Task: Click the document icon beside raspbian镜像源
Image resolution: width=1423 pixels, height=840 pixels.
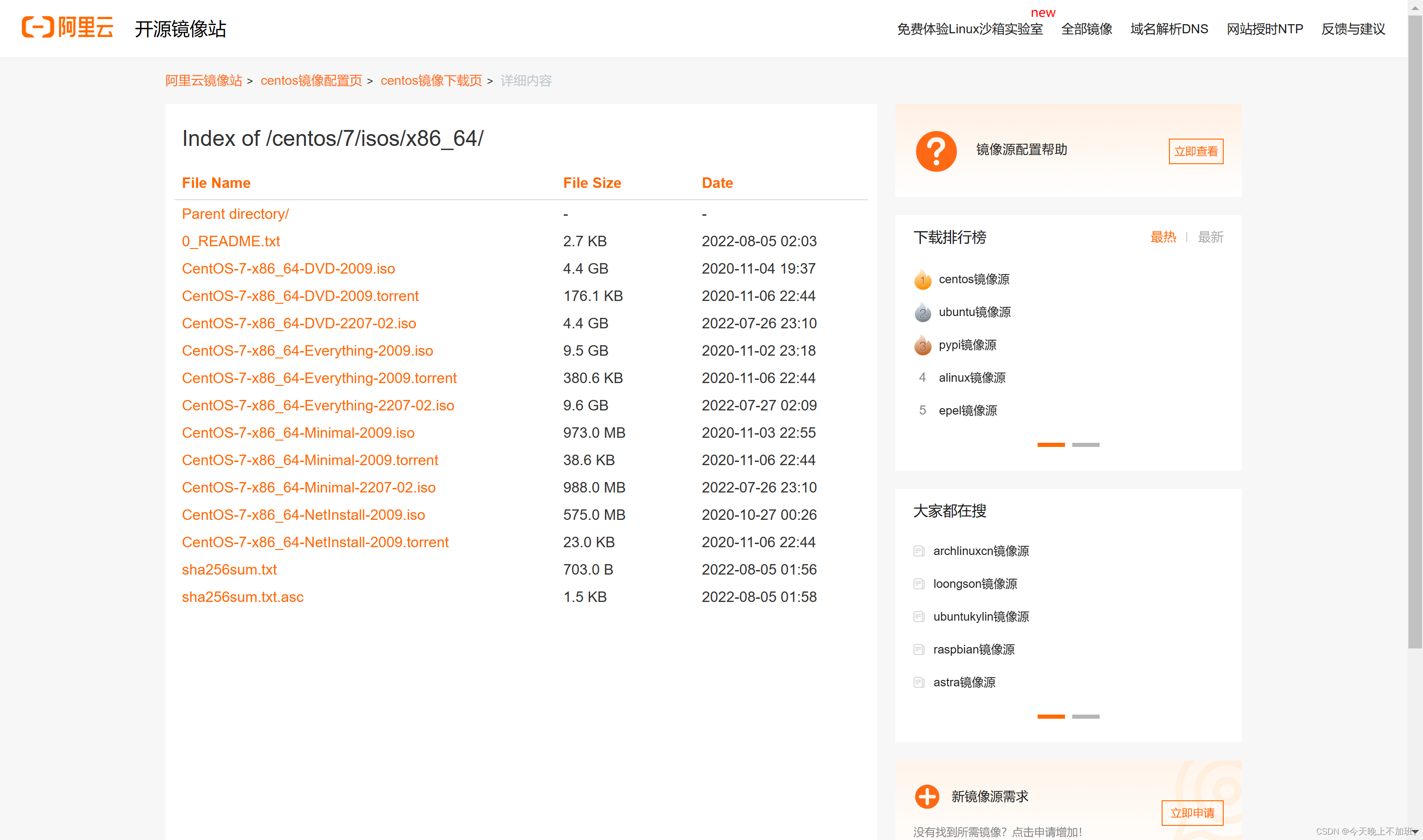Action: click(919, 649)
